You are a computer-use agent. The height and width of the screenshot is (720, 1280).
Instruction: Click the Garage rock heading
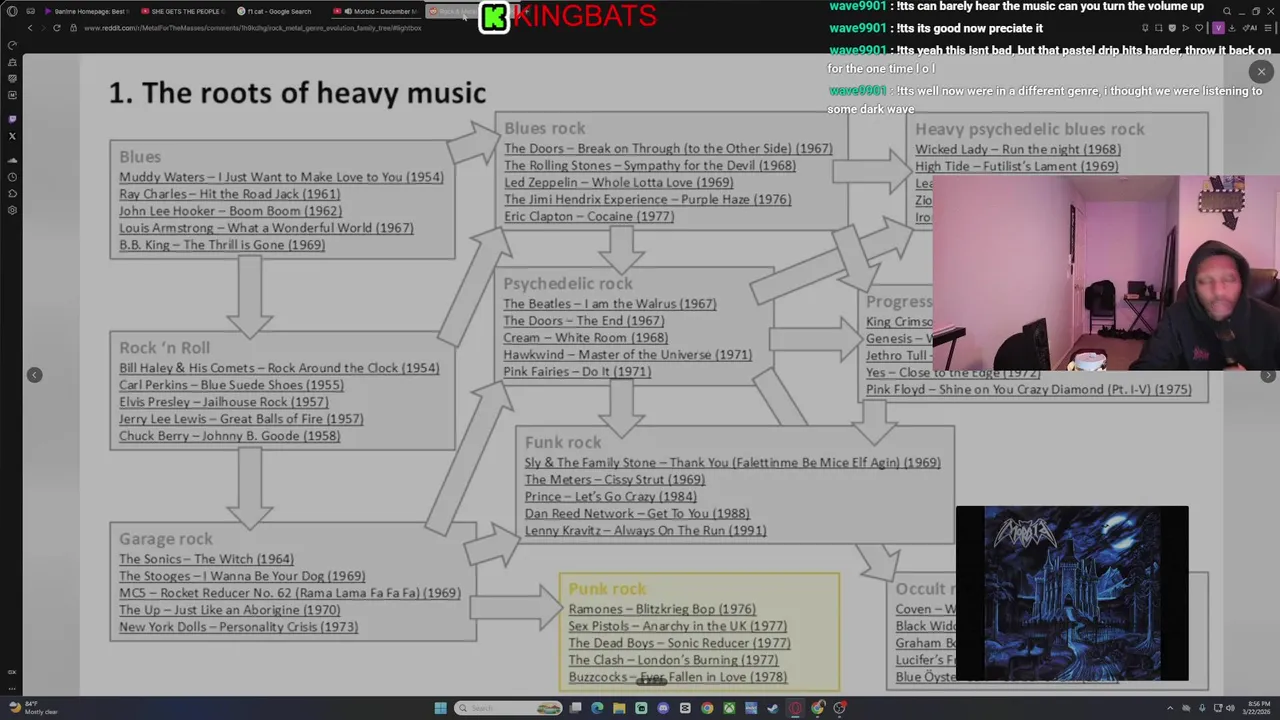pyautogui.click(x=166, y=539)
